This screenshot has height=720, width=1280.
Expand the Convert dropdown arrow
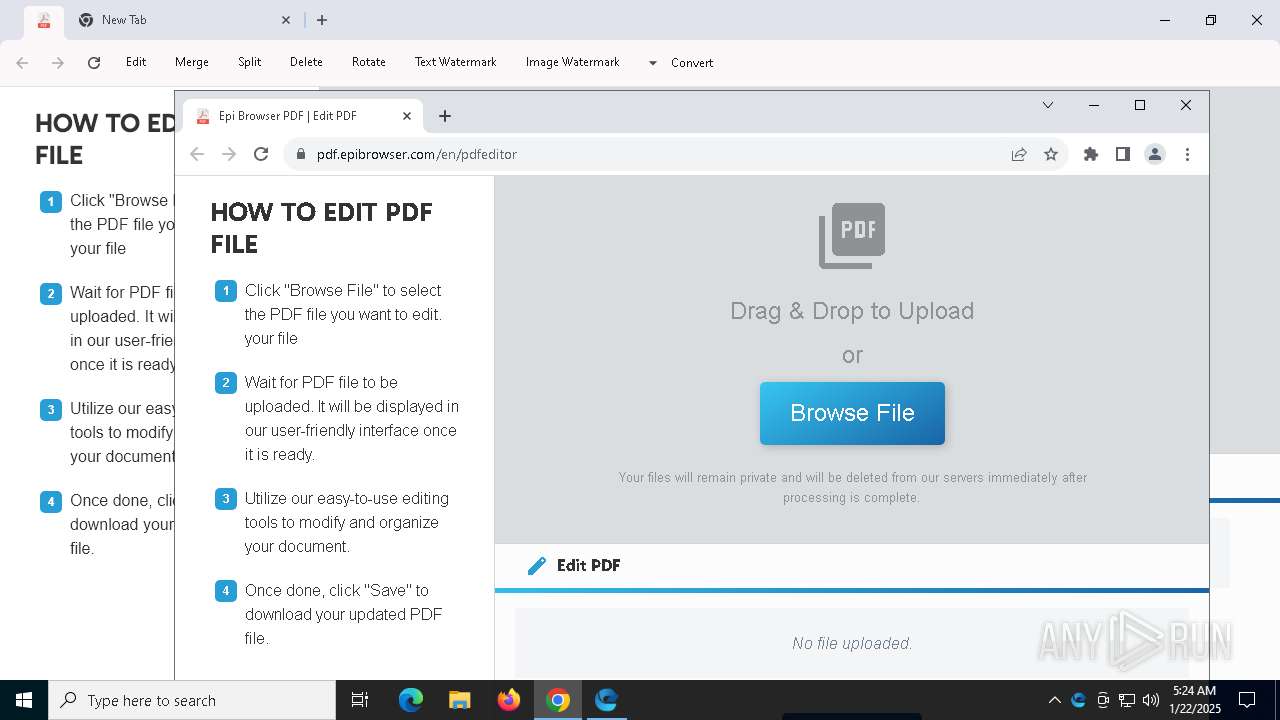click(653, 63)
